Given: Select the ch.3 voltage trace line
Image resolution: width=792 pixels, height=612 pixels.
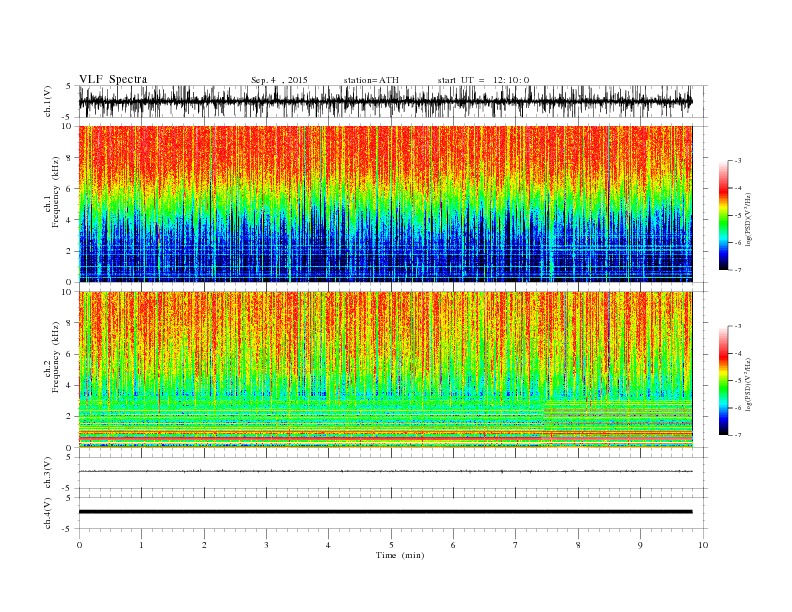Looking at the screenshot, I should click(x=385, y=471).
